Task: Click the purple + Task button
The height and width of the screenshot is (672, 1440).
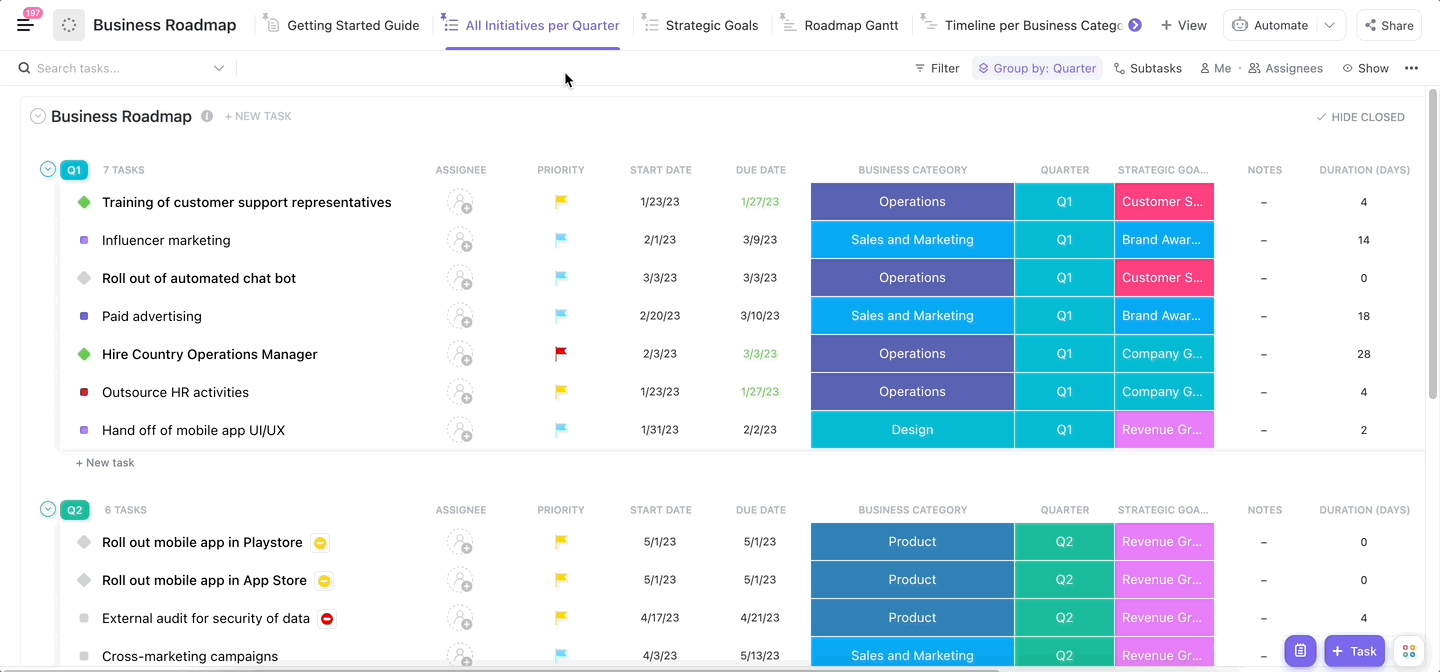Action: (x=1354, y=651)
